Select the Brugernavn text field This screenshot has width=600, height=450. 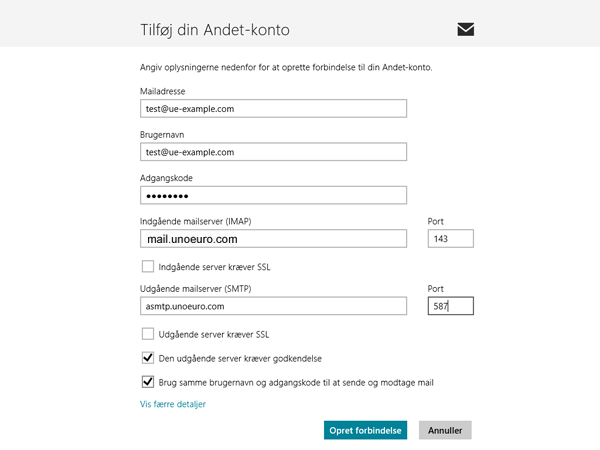coord(273,152)
